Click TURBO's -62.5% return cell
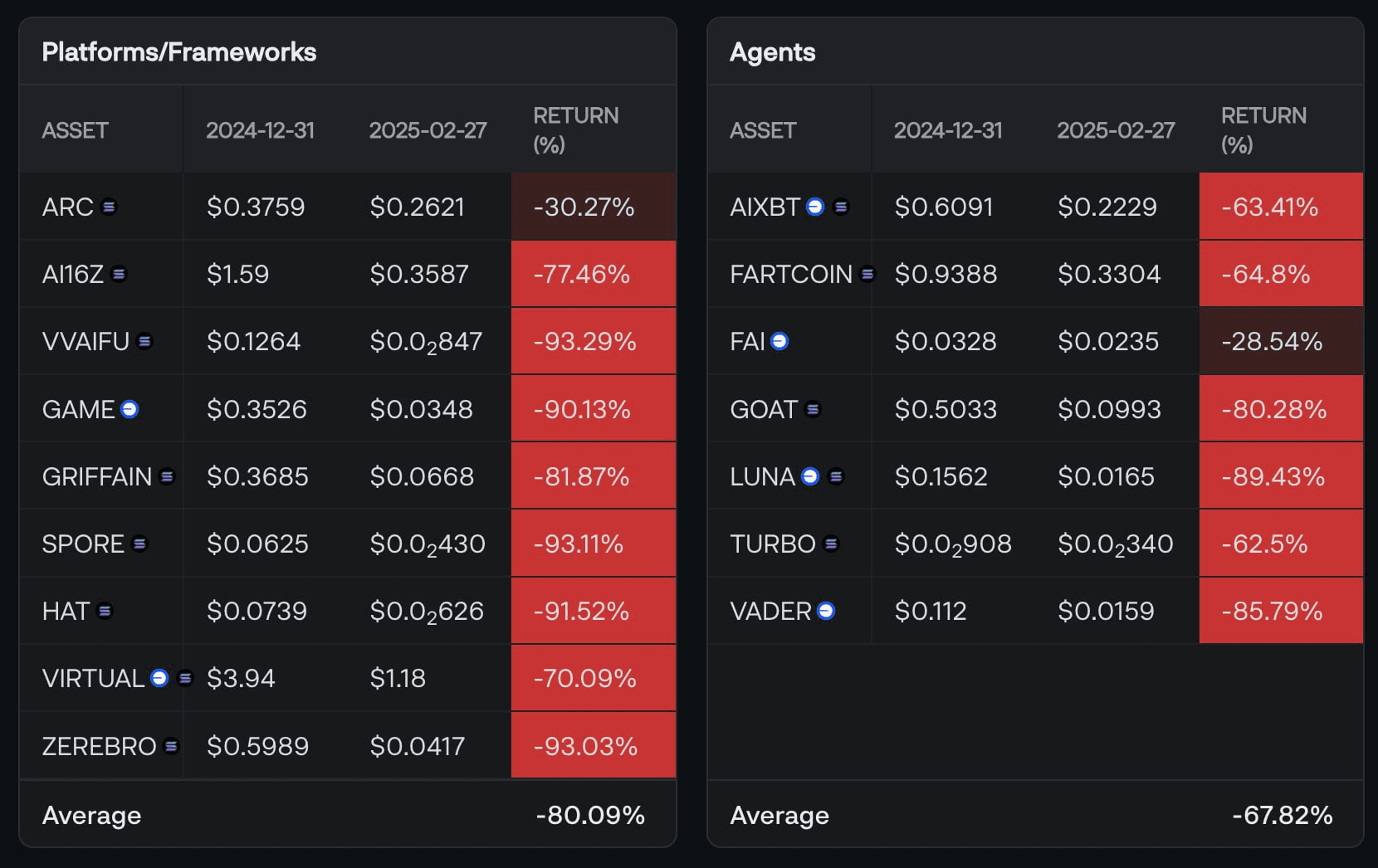 [1281, 544]
